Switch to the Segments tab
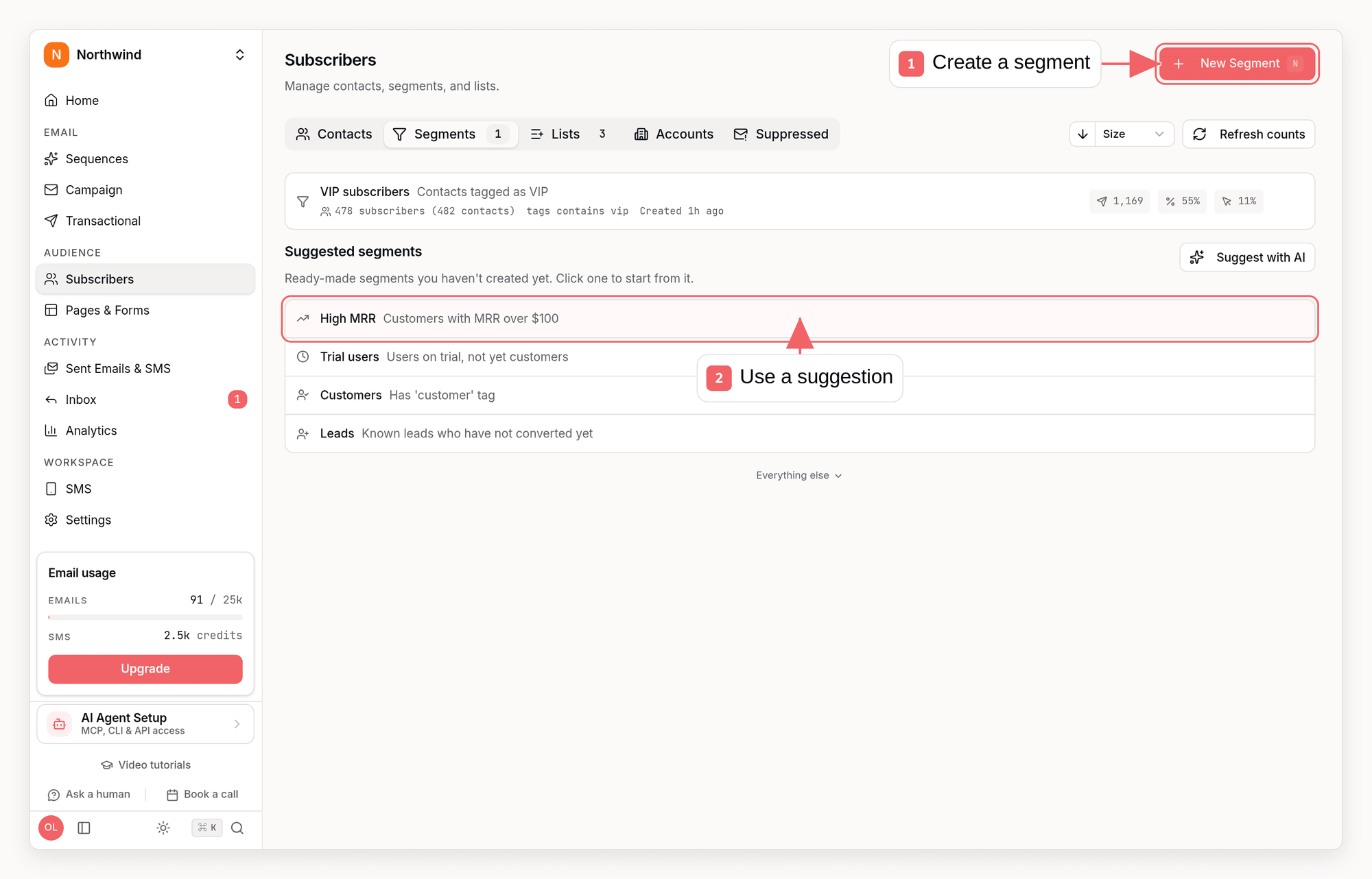The width and height of the screenshot is (1372, 879). 451,134
